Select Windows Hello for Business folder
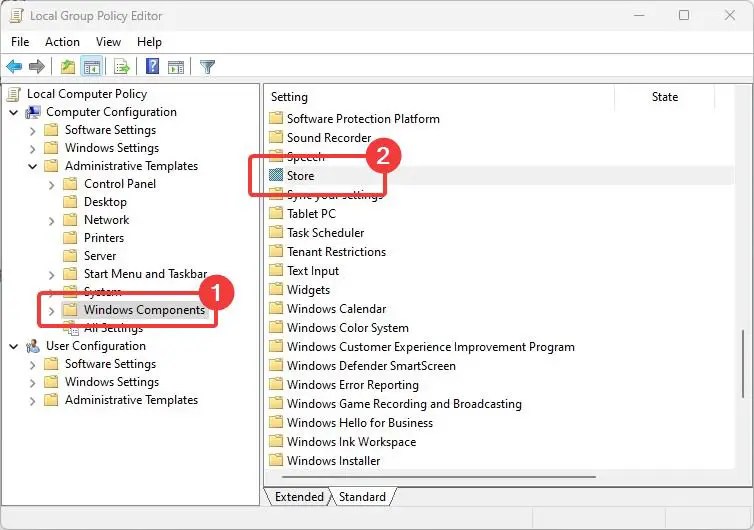 [x=360, y=422]
